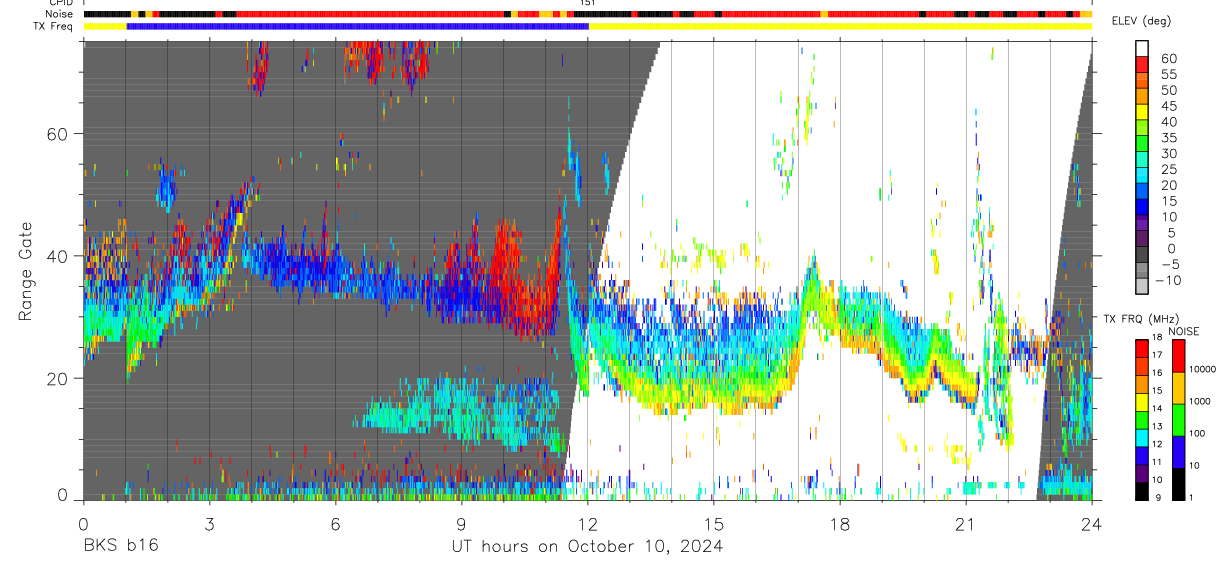Click the "50" value in the ELEV legend
1228x567 pixels.
[1168, 90]
